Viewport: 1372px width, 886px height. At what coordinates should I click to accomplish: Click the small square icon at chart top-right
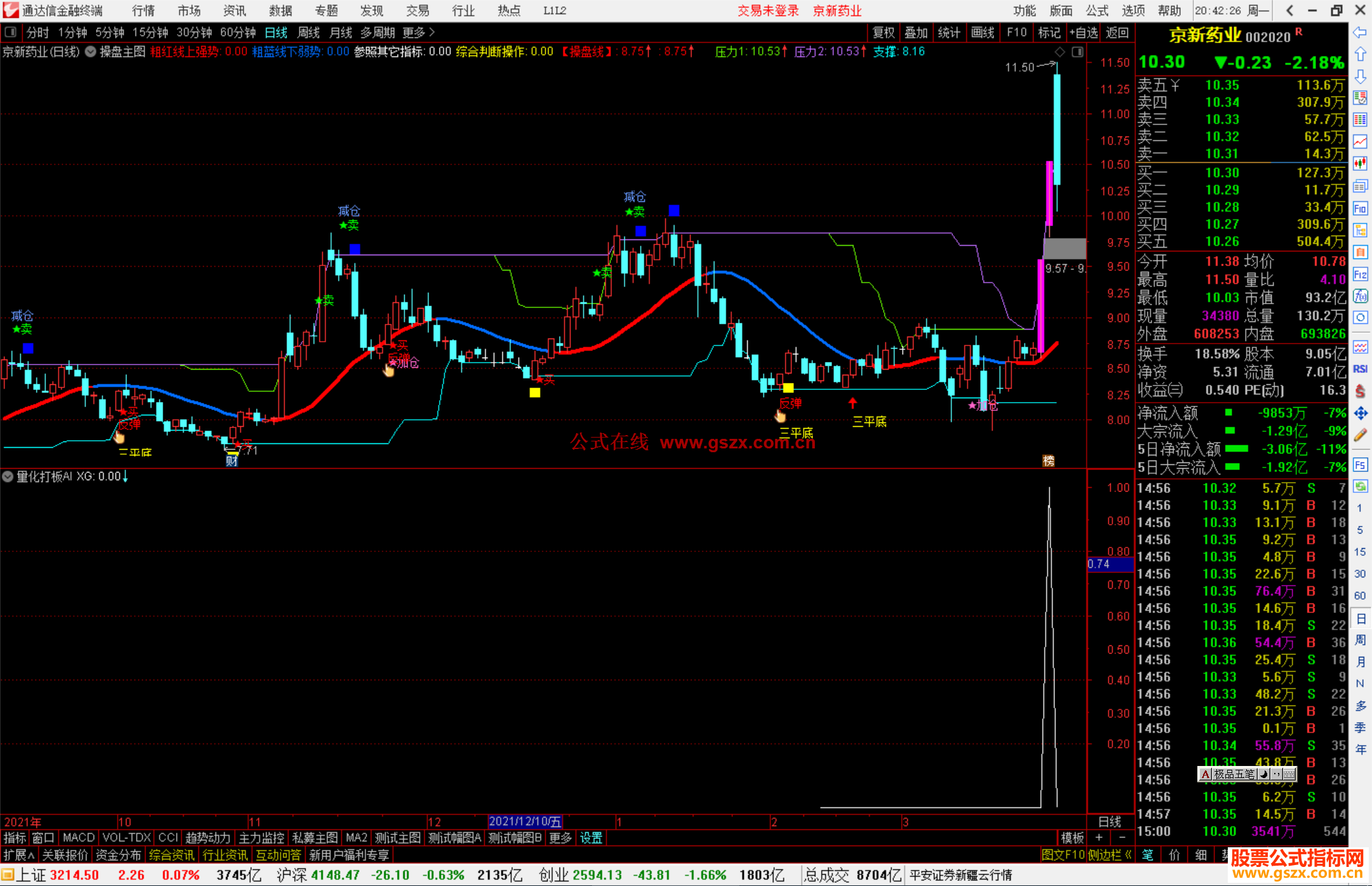1078,52
